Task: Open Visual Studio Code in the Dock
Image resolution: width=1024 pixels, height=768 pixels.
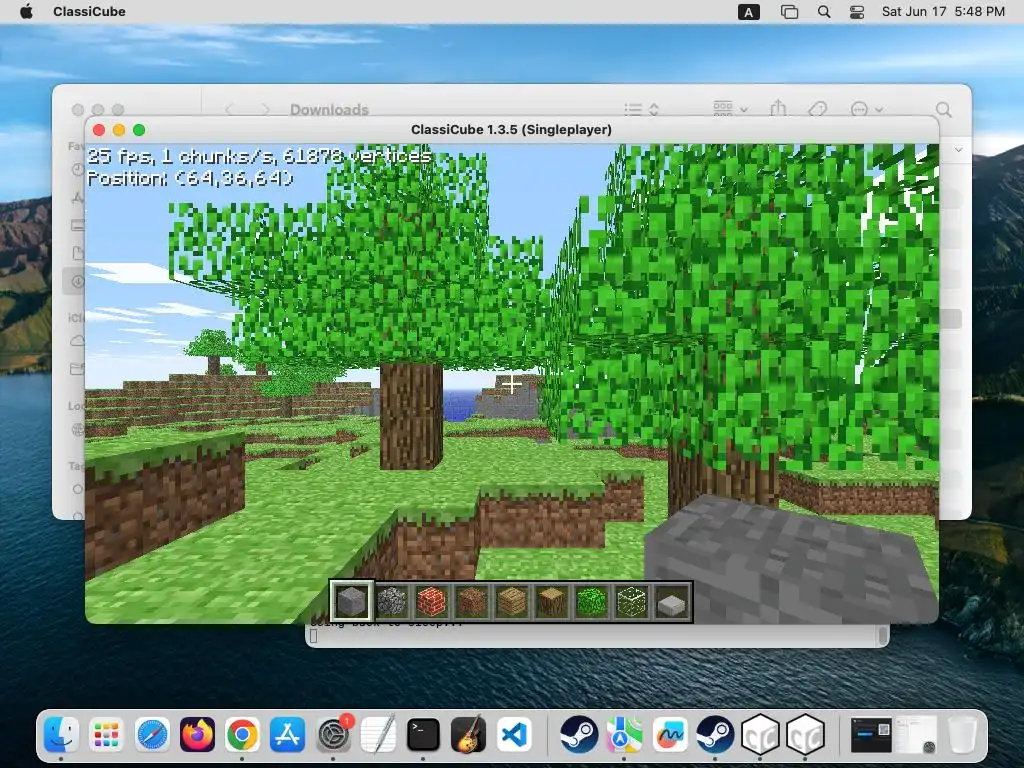Action: (514, 734)
